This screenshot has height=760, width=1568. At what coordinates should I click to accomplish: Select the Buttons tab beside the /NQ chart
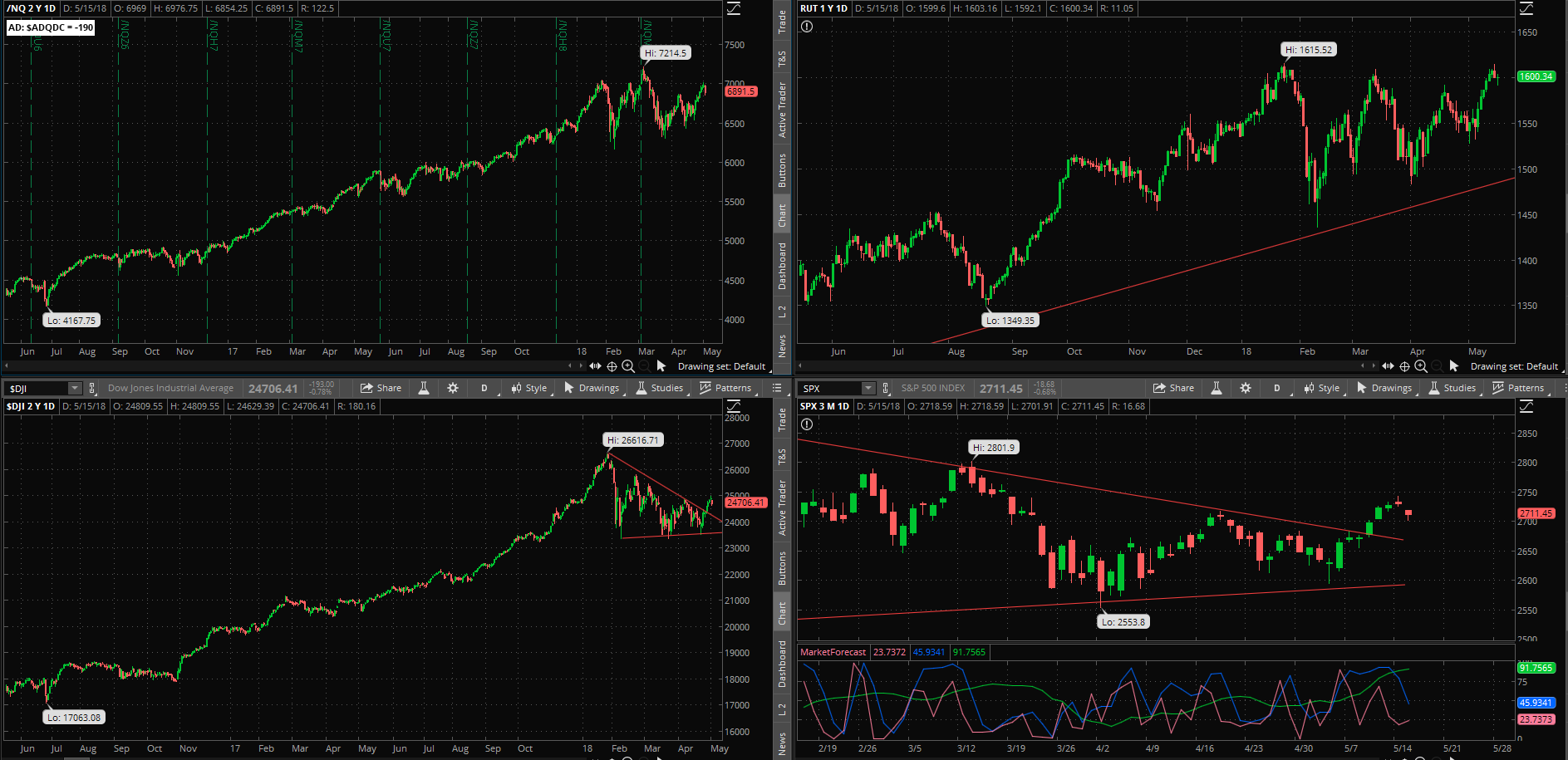pyautogui.click(x=782, y=169)
